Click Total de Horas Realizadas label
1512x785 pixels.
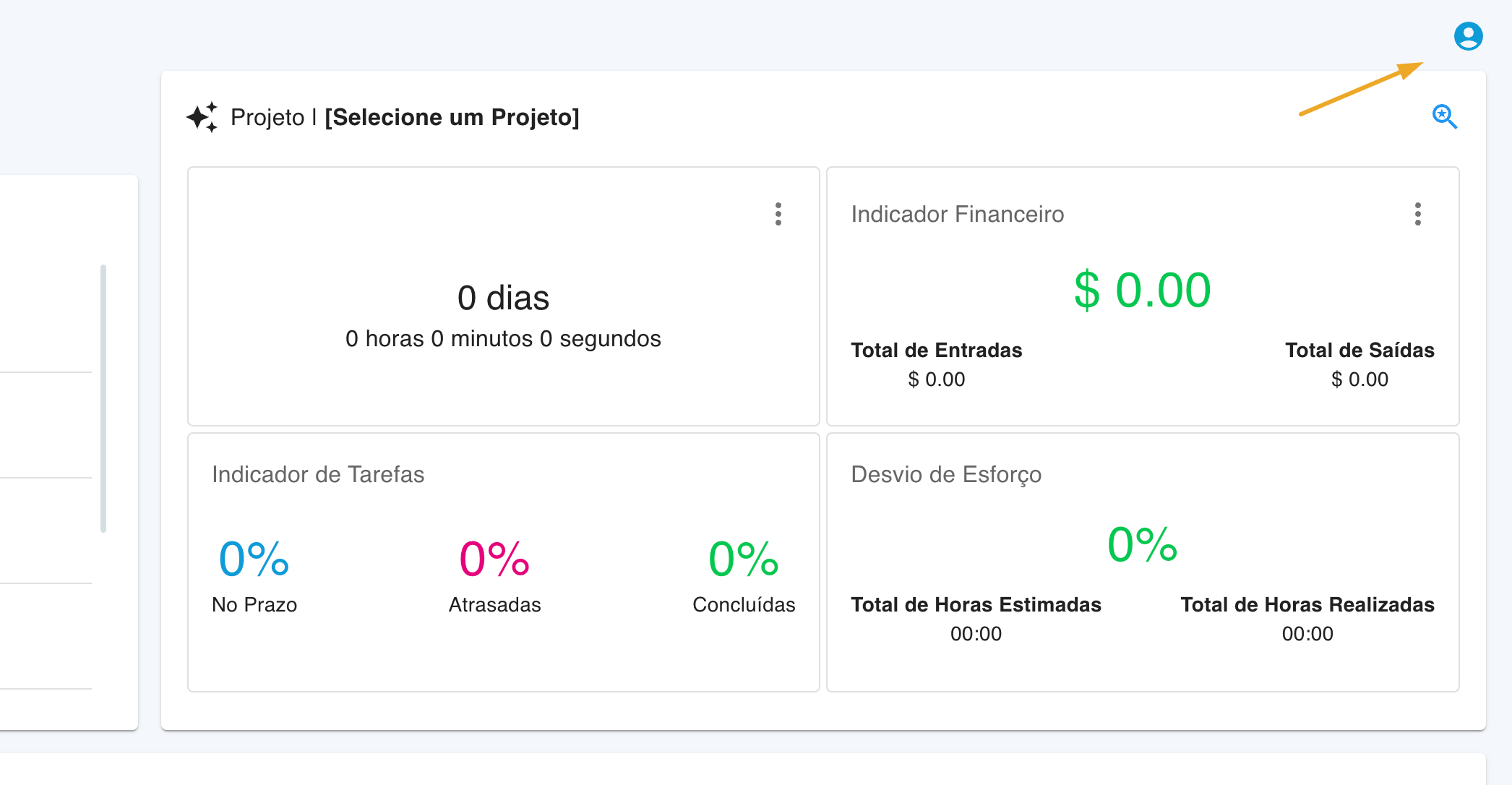[x=1307, y=605]
